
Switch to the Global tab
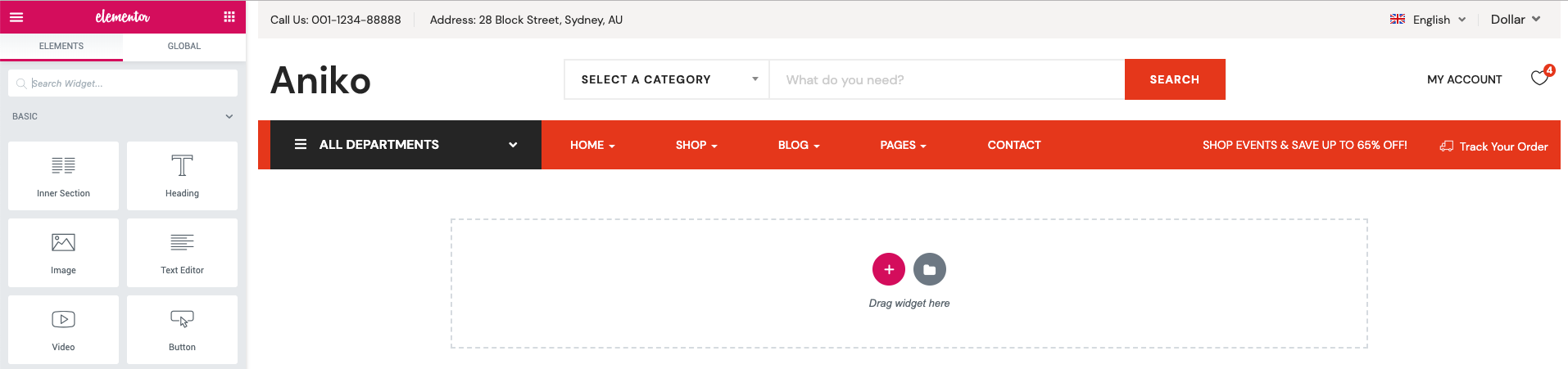(184, 47)
